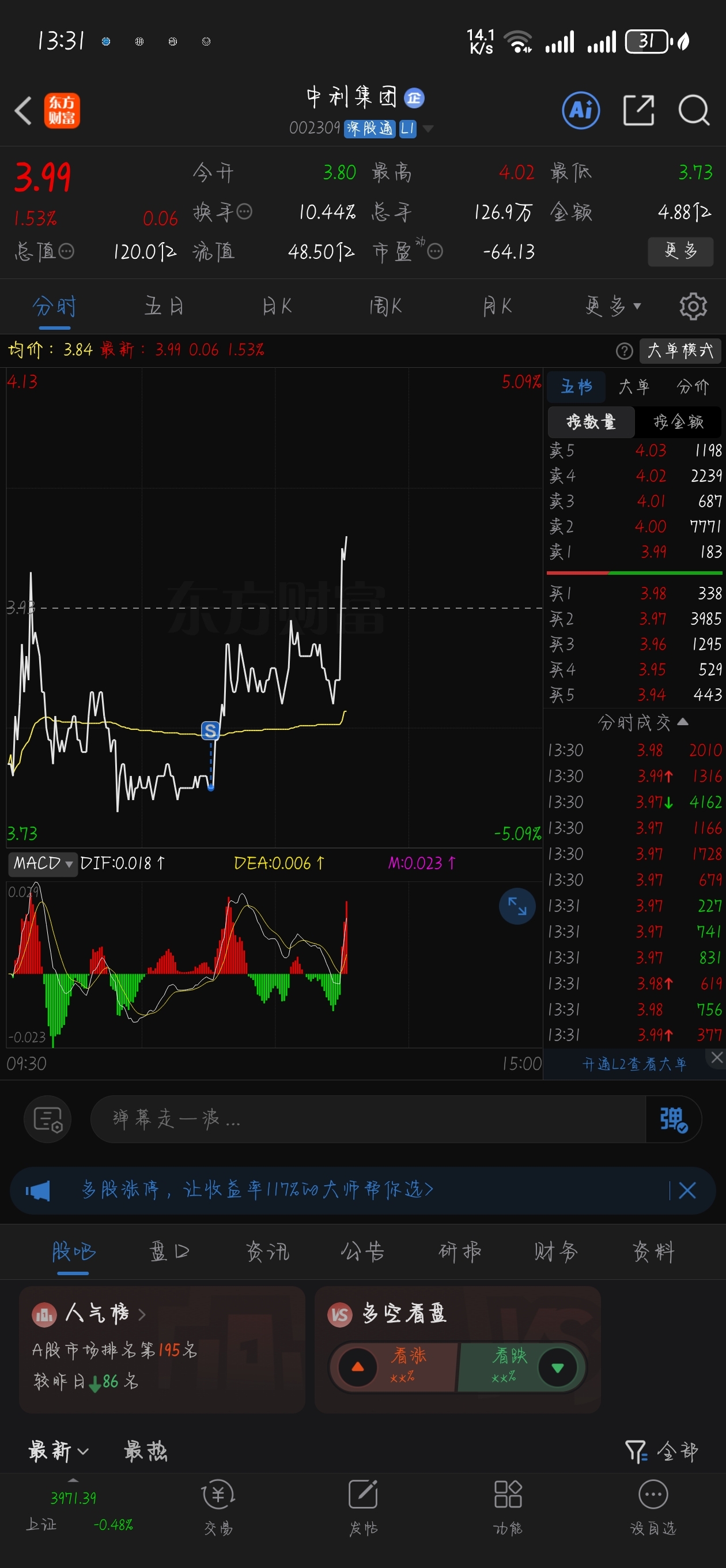The height and width of the screenshot is (1568, 726).
Task: Open the 最新 sort dropdown
Action: point(58,1452)
